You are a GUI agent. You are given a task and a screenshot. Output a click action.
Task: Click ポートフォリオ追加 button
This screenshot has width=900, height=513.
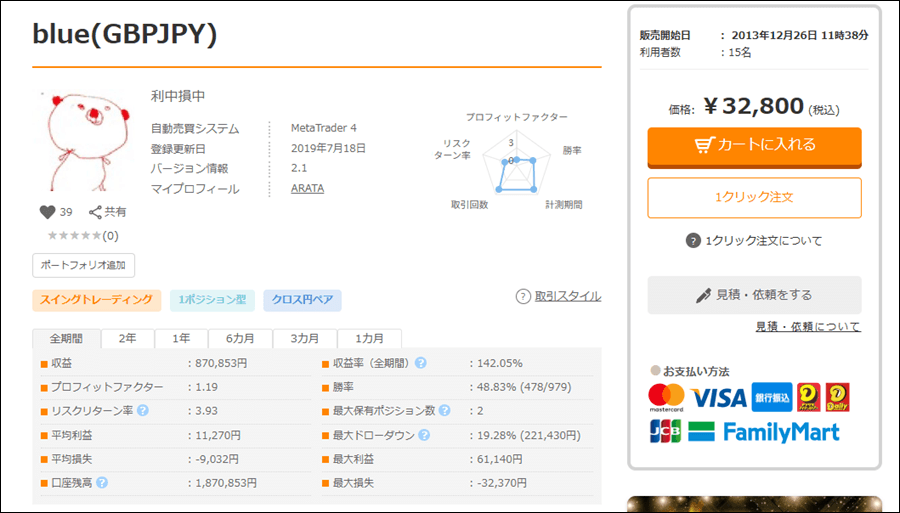pyautogui.click(x=83, y=265)
